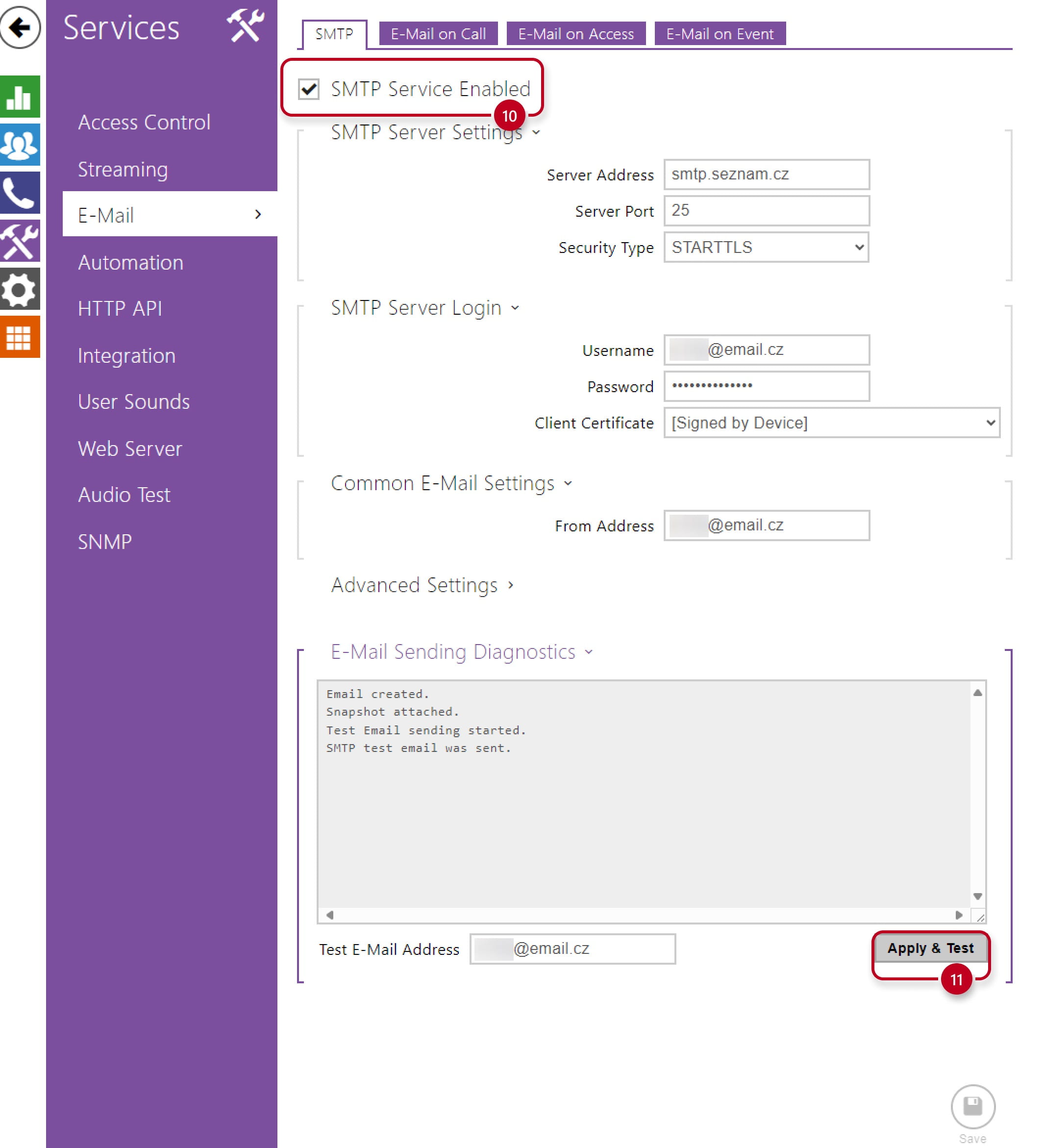Click 'Email created.' log line
Viewport: 1044px width, 1148px height.
click(377, 694)
